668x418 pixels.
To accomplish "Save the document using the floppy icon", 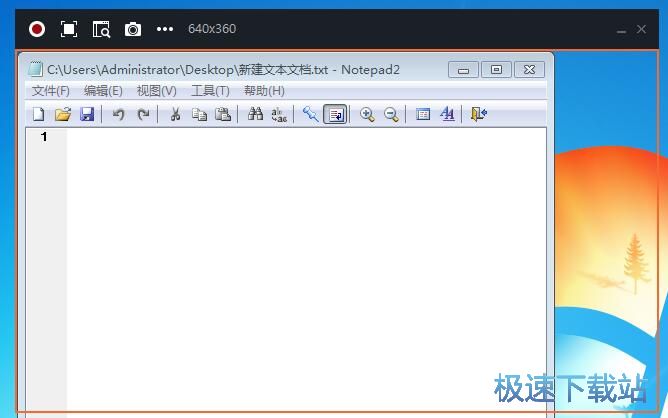I will pyautogui.click(x=87, y=114).
